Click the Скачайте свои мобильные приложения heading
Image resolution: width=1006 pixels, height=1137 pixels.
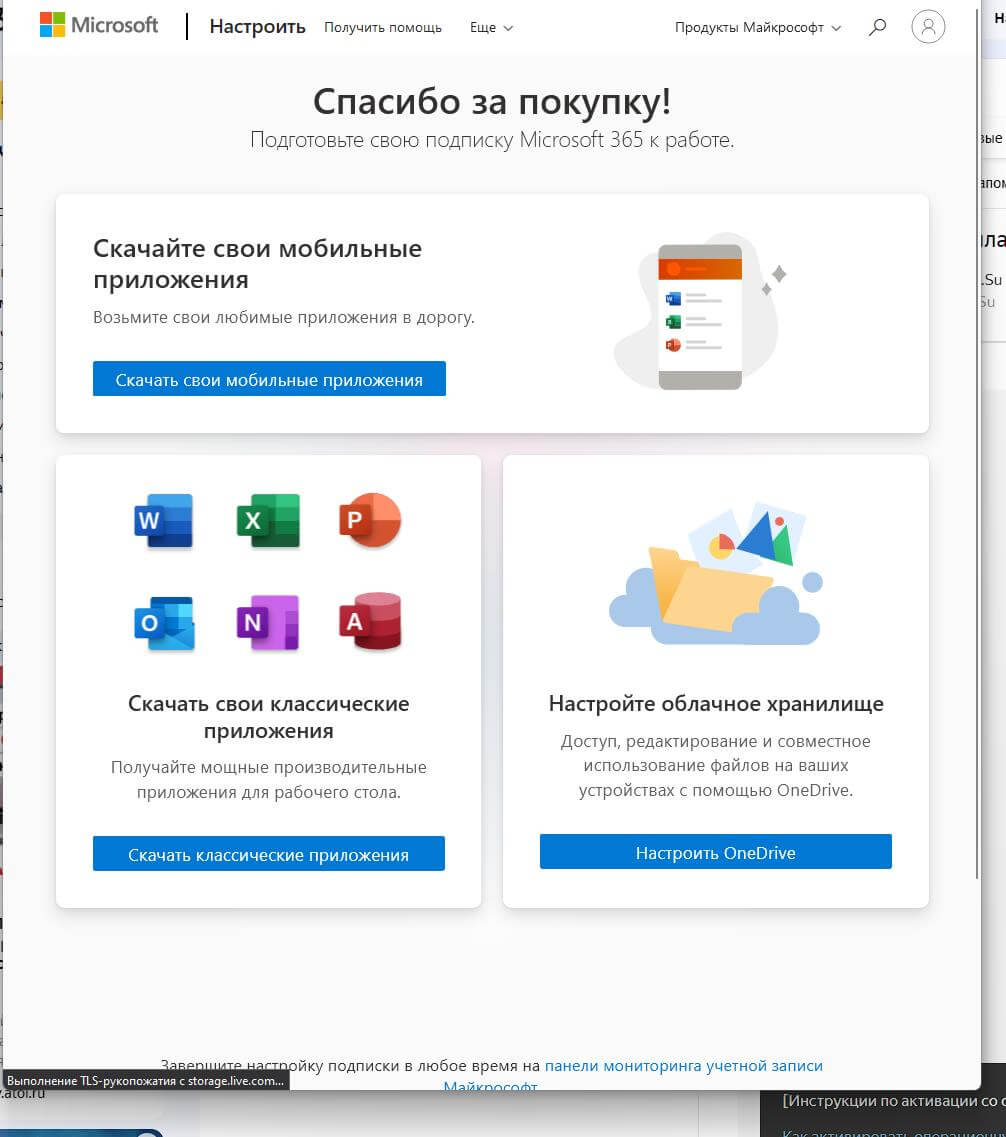click(x=257, y=263)
